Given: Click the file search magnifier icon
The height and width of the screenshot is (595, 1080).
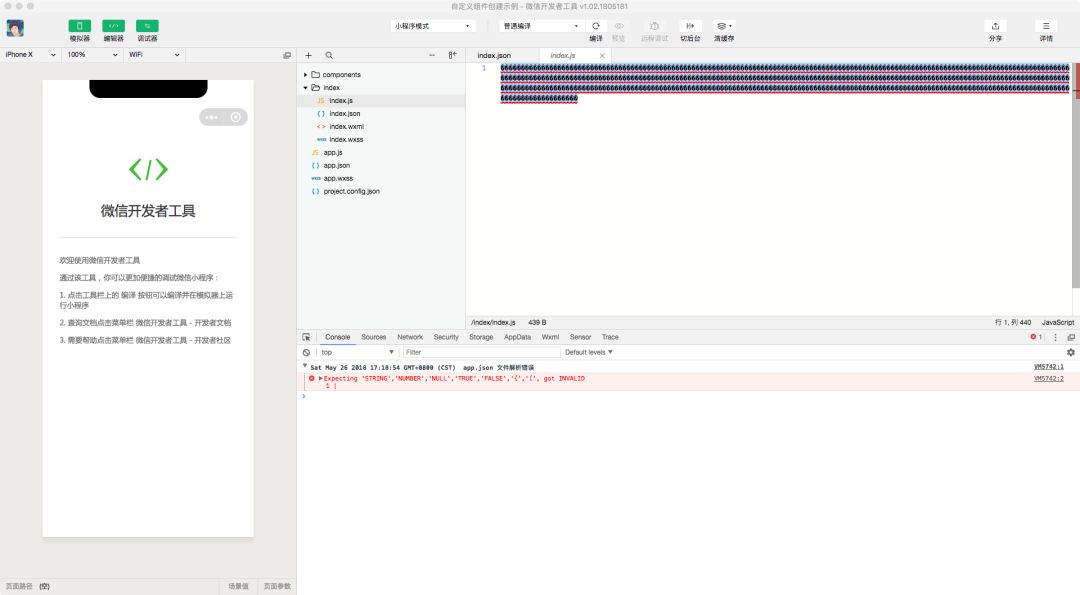Looking at the screenshot, I should click(x=329, y=55).
